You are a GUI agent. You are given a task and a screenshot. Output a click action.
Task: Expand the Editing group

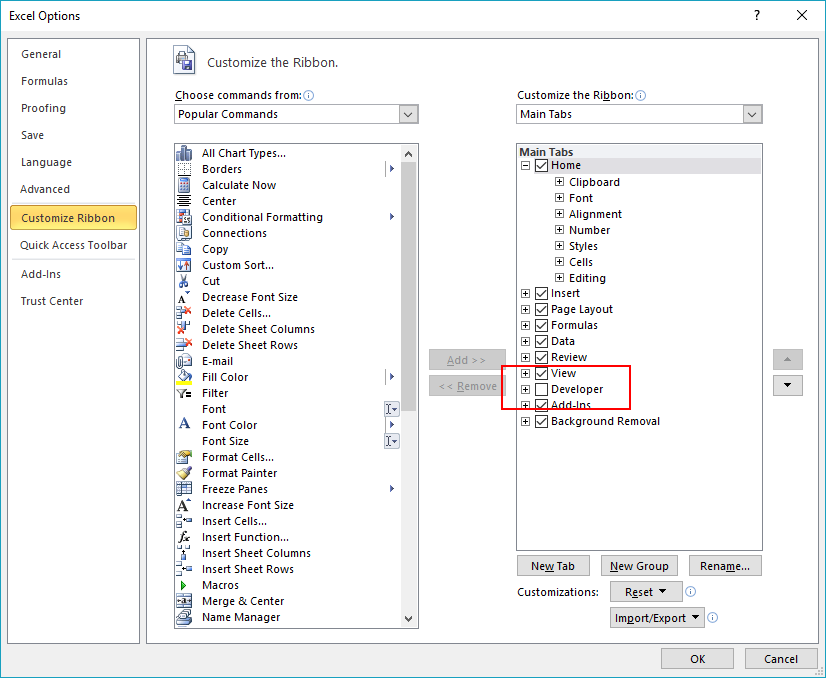click(559, 278)
